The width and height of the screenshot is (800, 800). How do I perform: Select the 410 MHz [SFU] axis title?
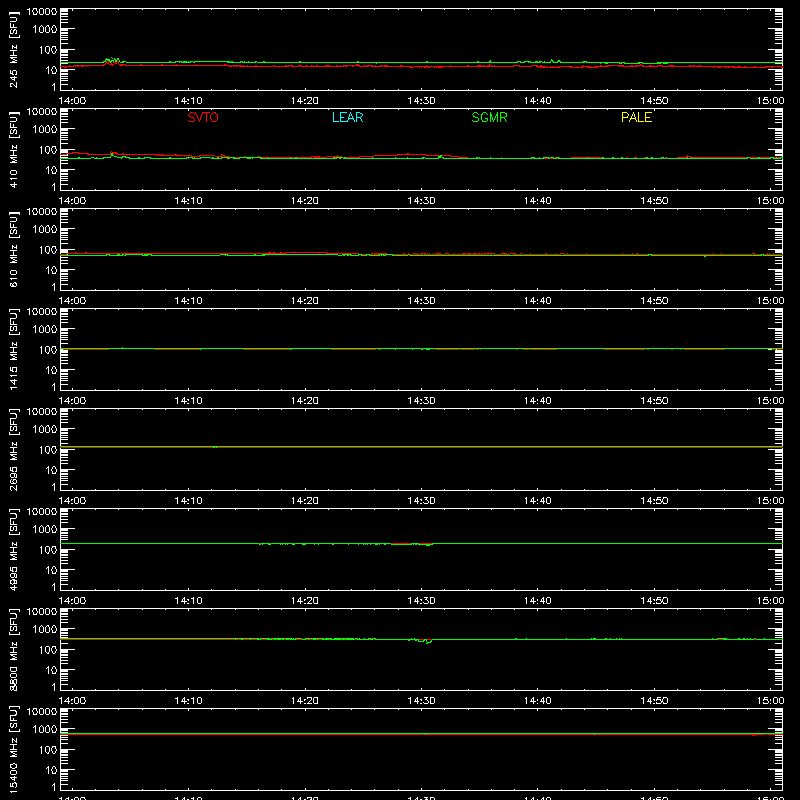coord(13,149)
